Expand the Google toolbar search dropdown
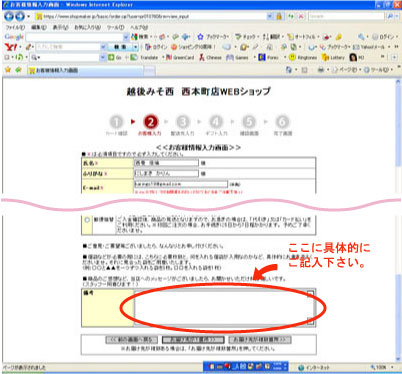 [126, 37]
